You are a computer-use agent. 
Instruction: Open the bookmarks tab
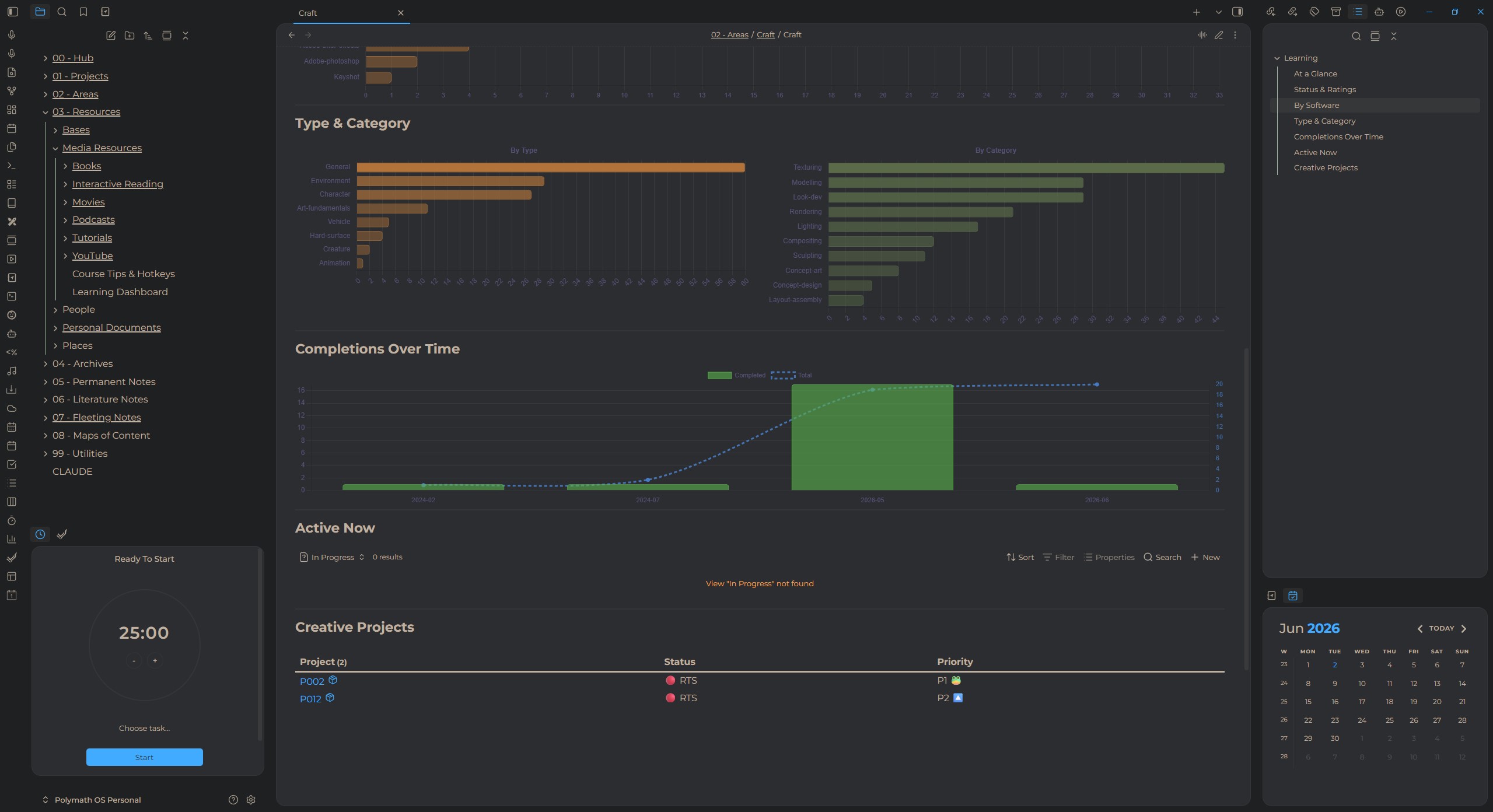coord(83,12)
